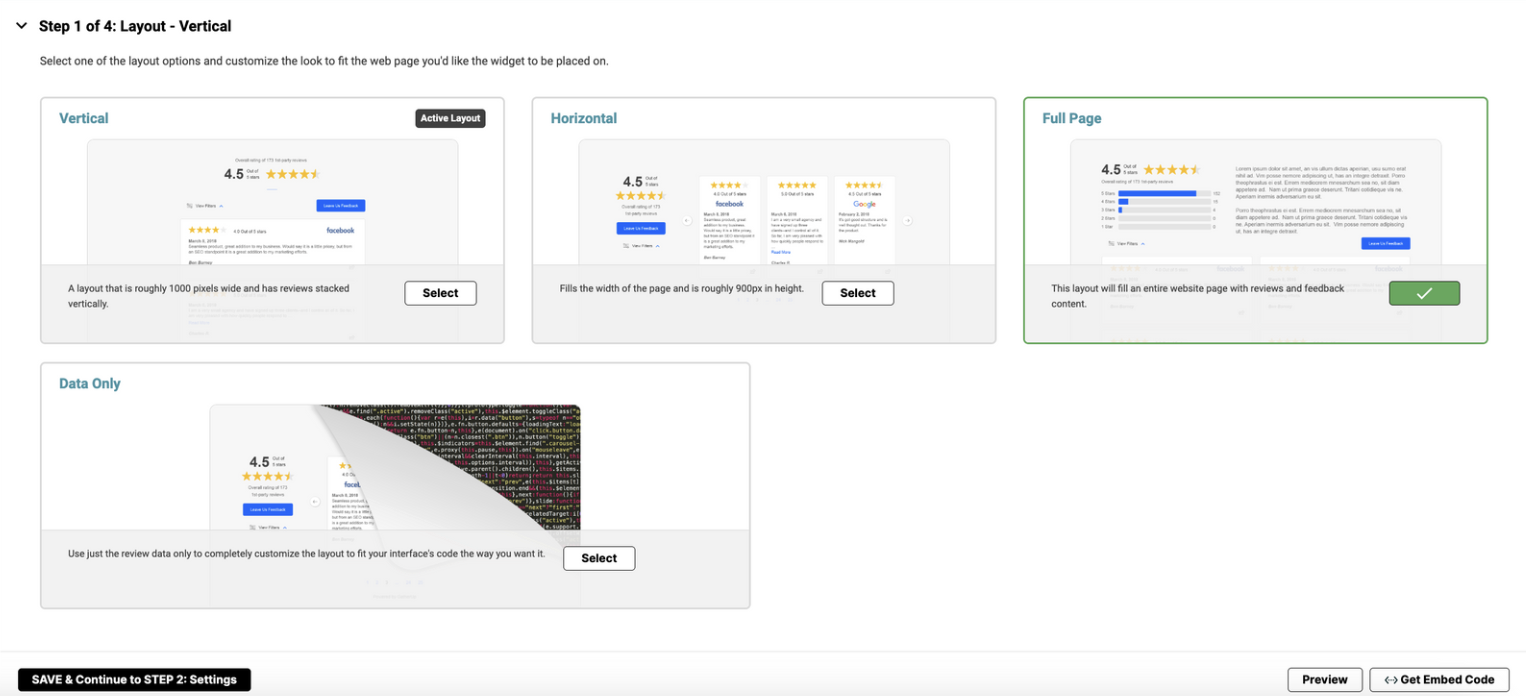Screen dimensions: 1526x696
Task: Click View Filters in Vertical layout preview
Action: pyautogui.click(x=206, y=206)
